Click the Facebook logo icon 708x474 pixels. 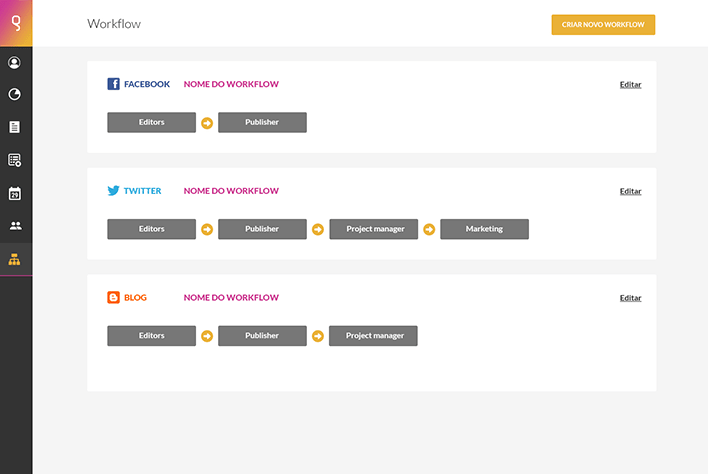click(x=113, y=84)
